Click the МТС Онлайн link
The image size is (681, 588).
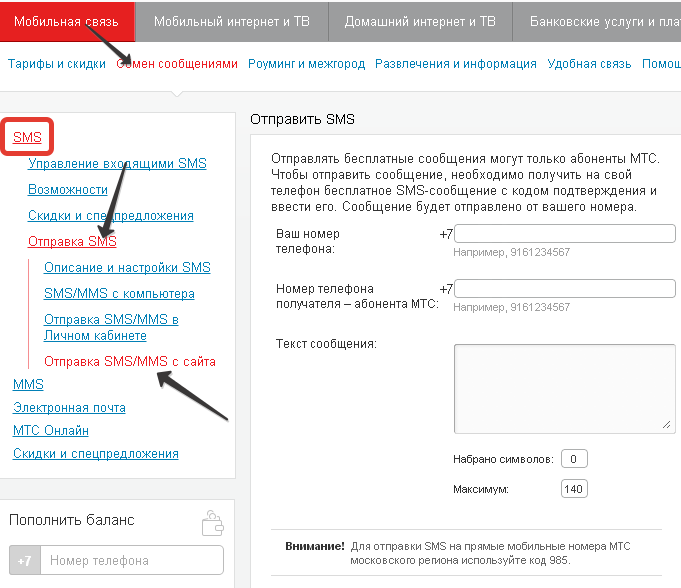pos(51,431)
